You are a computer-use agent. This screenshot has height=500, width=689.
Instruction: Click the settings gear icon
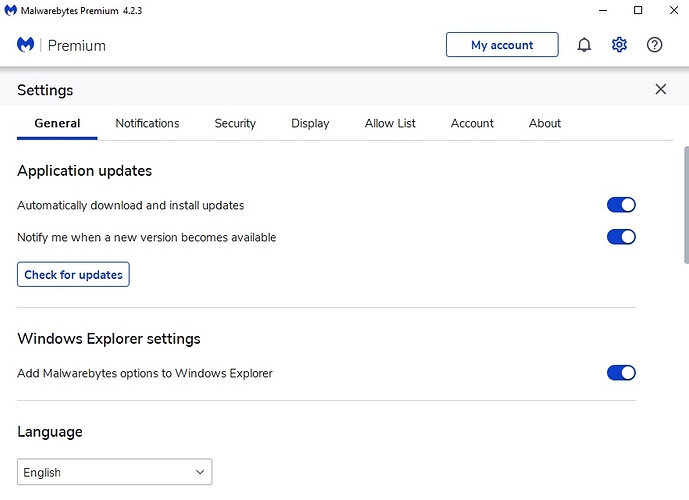pos(619,45)
